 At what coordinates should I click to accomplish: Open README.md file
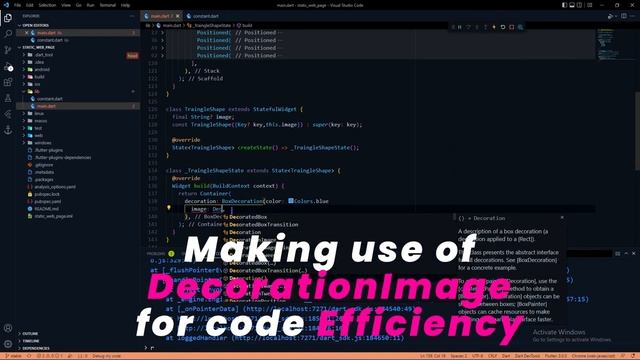click(78, 209)
